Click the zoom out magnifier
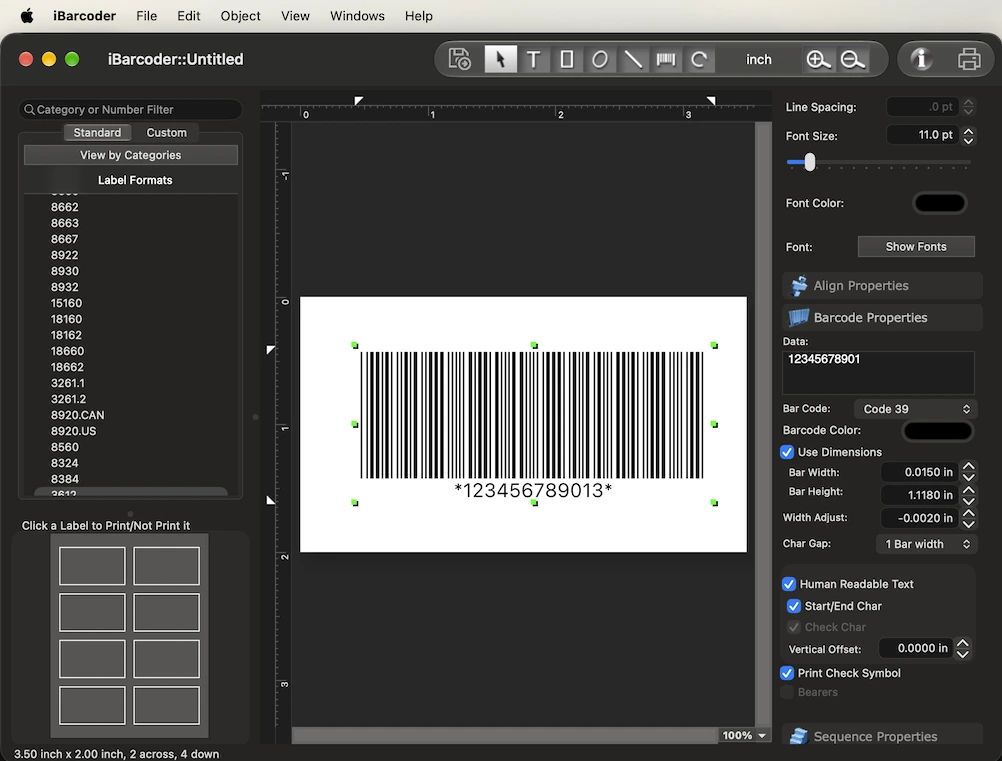The width and height of the screenshot is (1002, 761). [x=852, y=59]
